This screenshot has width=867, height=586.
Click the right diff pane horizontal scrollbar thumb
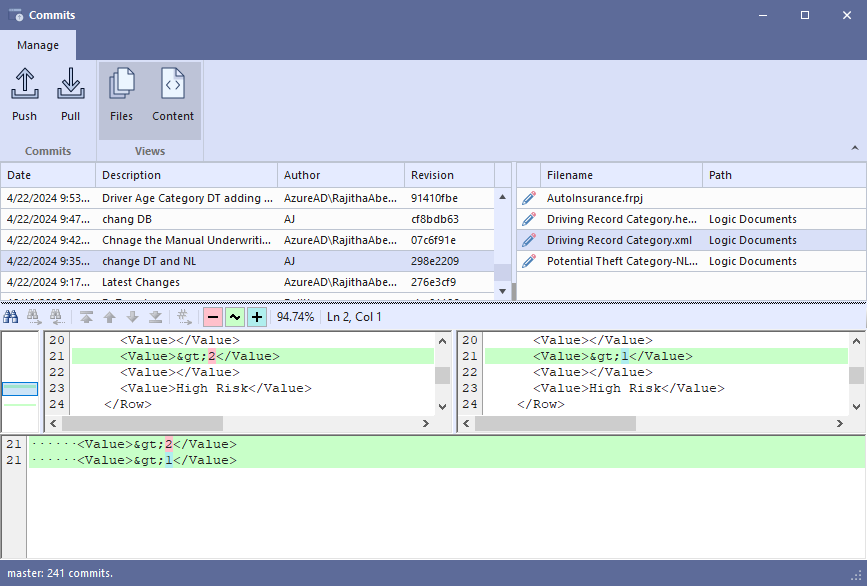555,423
